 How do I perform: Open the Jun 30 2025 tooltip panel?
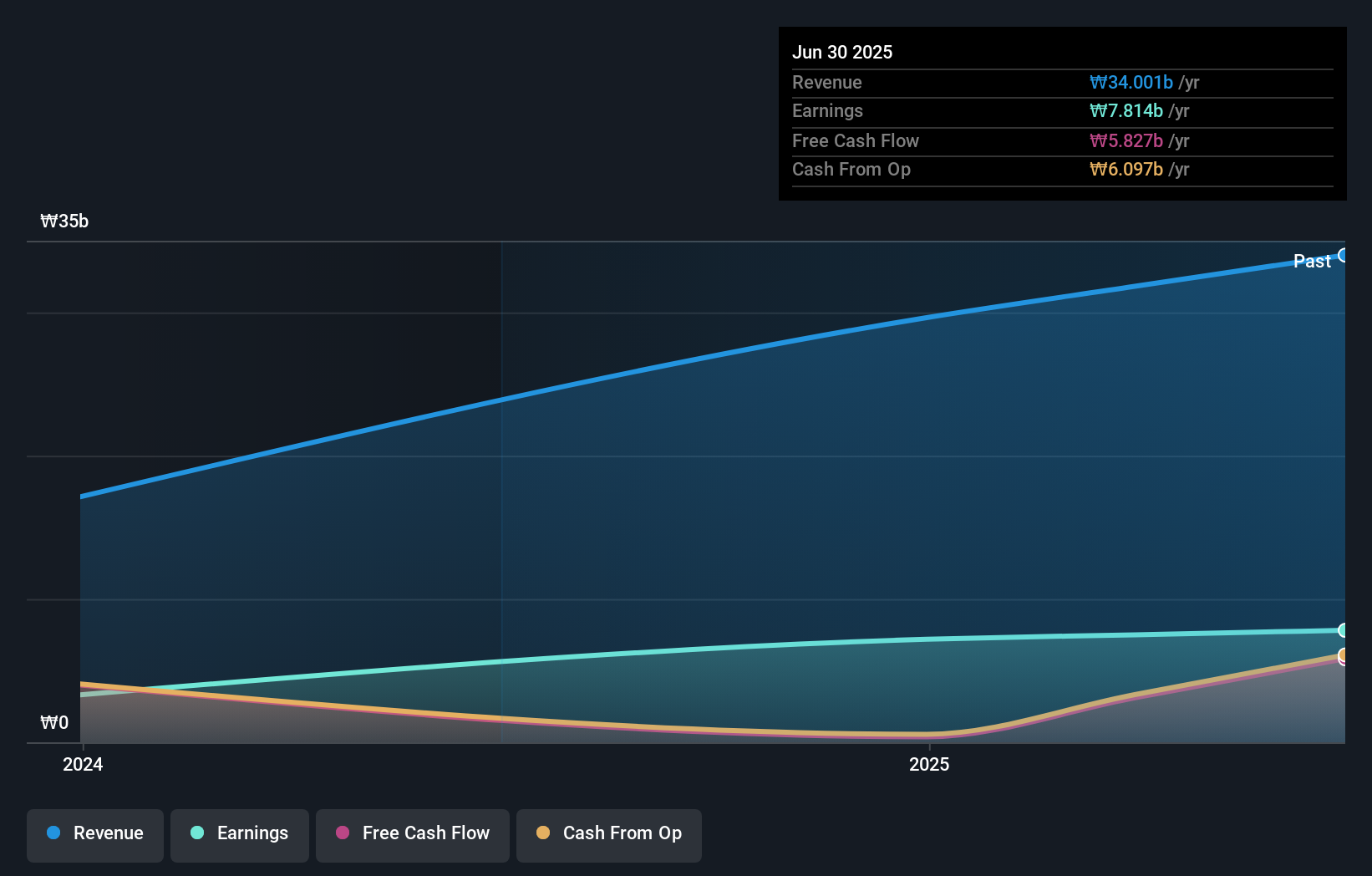click(1062, 113)
